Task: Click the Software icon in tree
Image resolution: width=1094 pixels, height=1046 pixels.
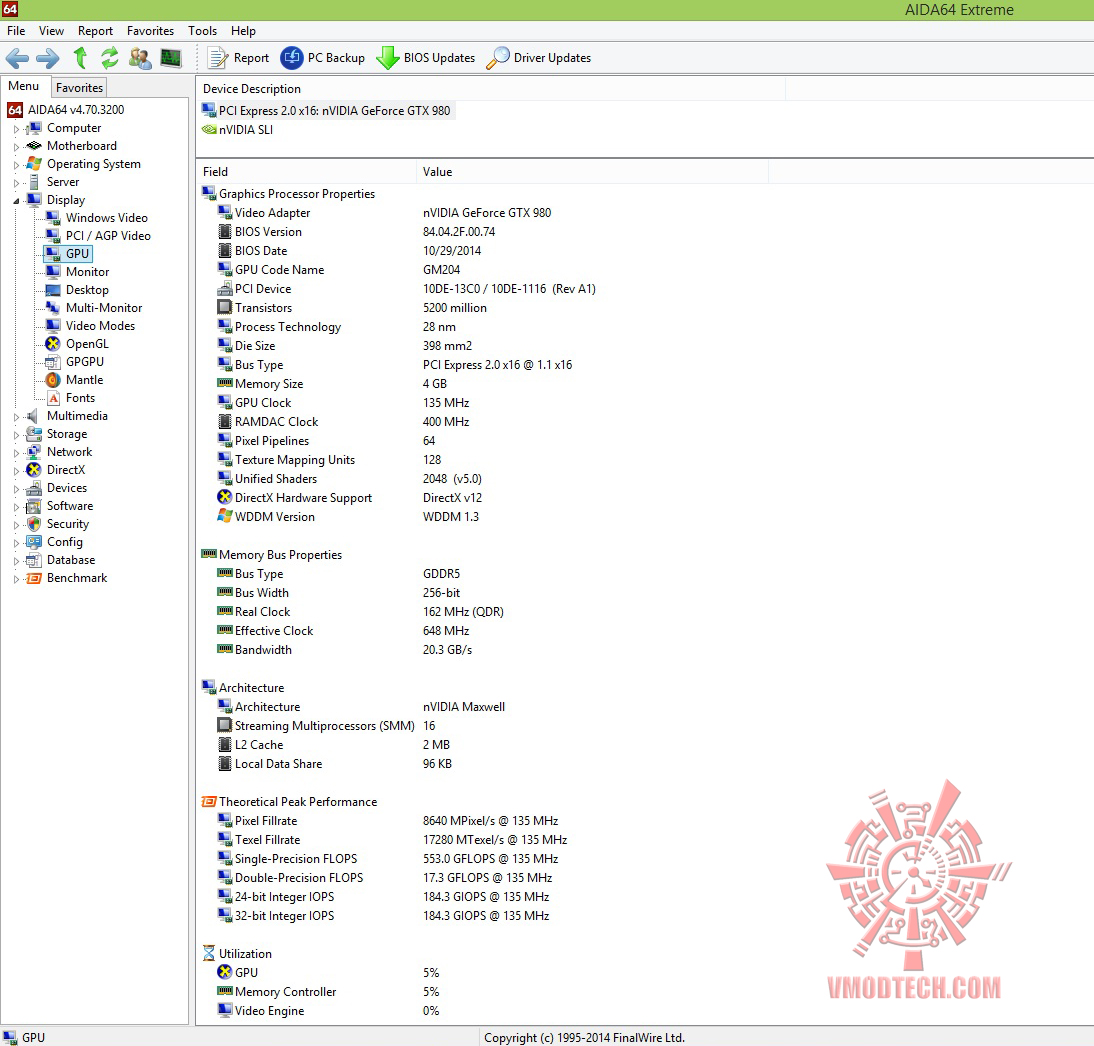Action: pyautogui.click(x=33, y=506)
